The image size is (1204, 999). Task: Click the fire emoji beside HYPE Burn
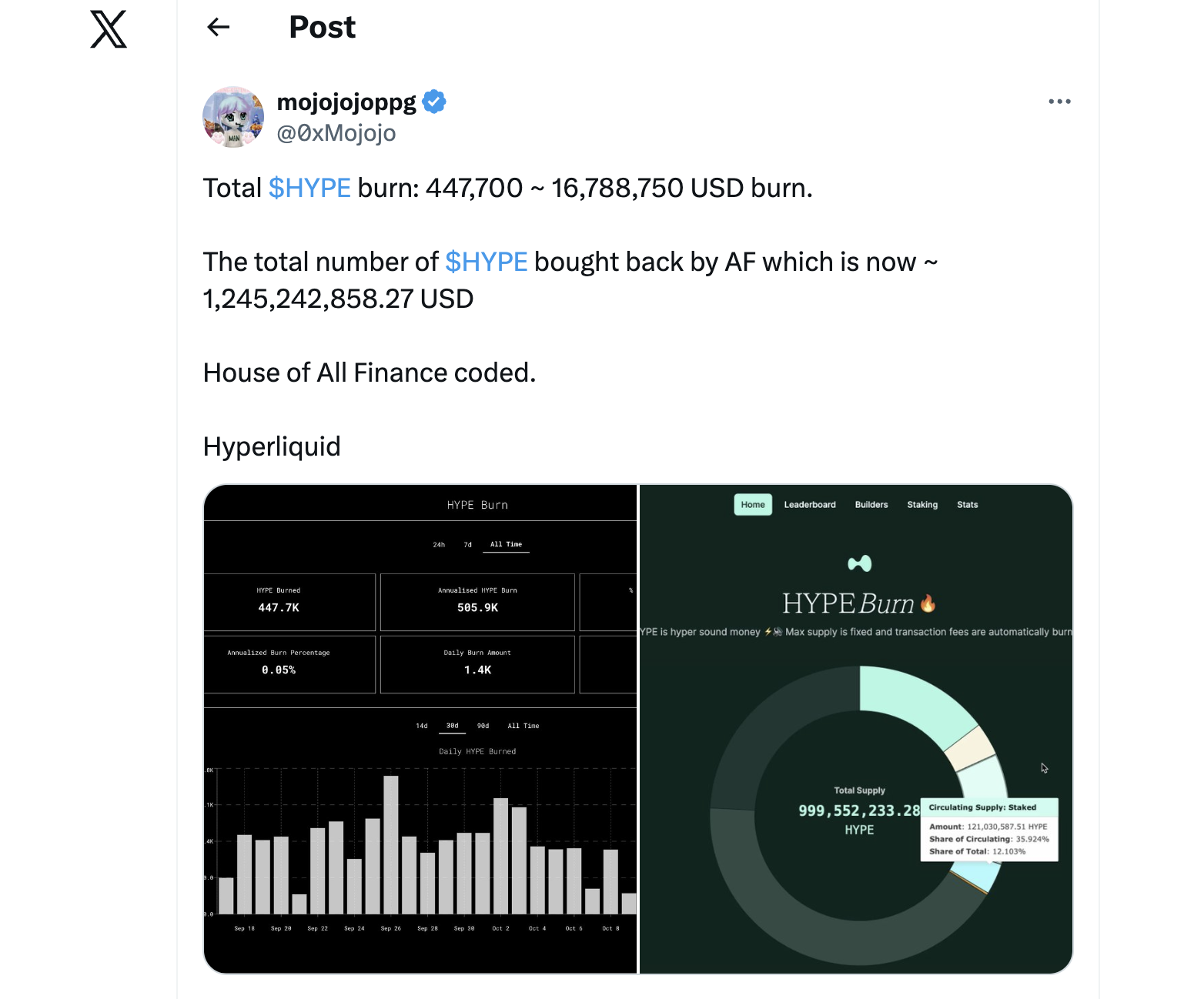coord(928,603)
